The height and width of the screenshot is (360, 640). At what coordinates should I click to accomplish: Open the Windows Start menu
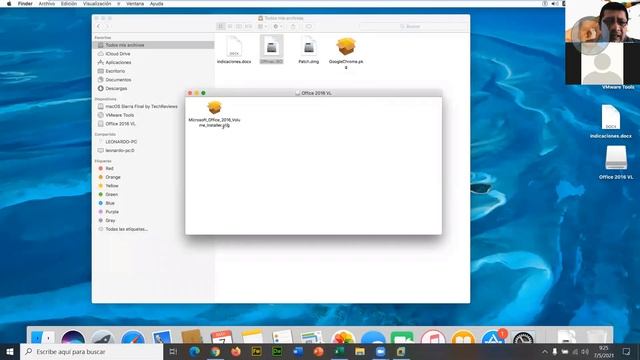point(10,352)
